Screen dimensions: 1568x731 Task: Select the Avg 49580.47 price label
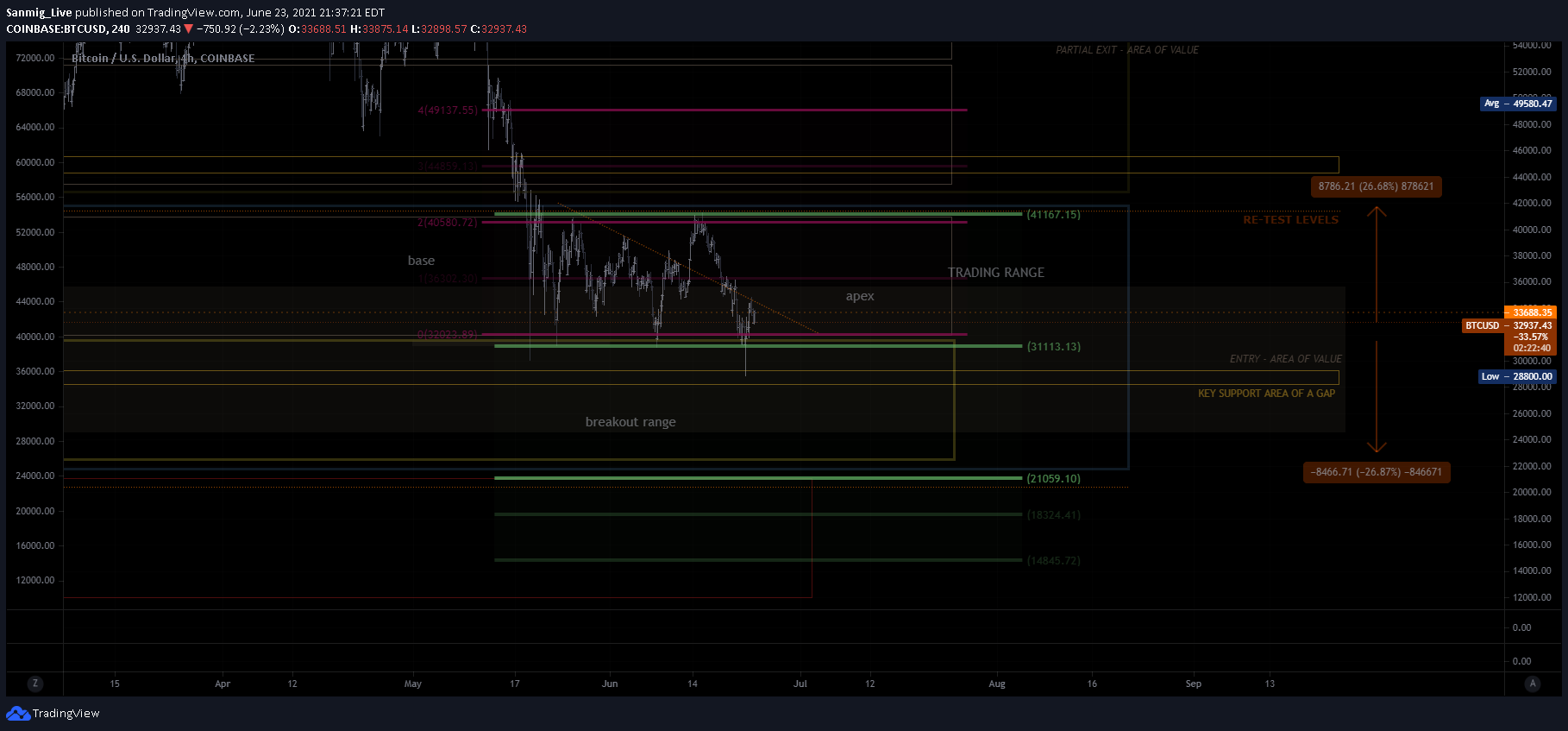[1518, 104]
